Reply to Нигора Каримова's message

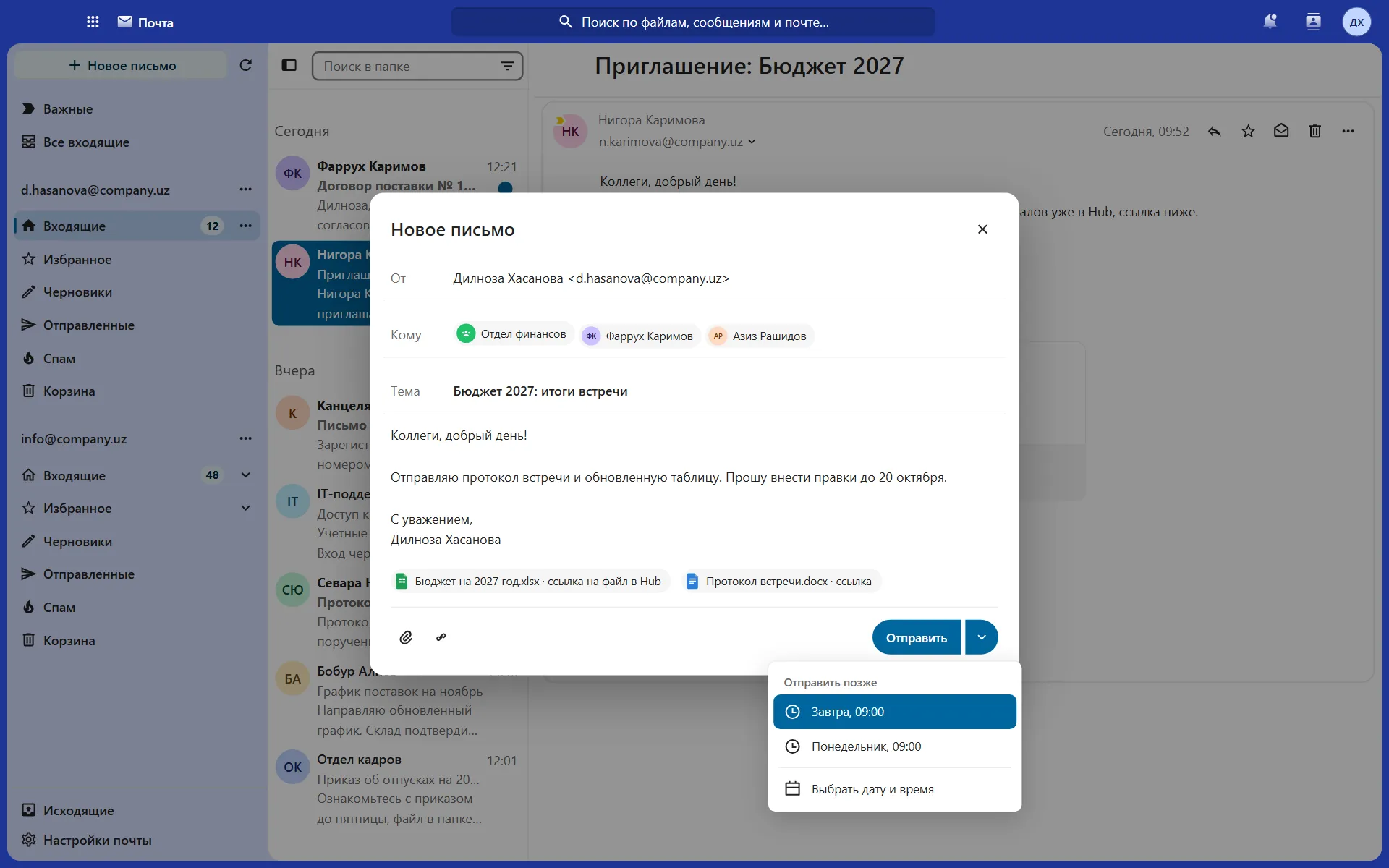pos(1214,131)
